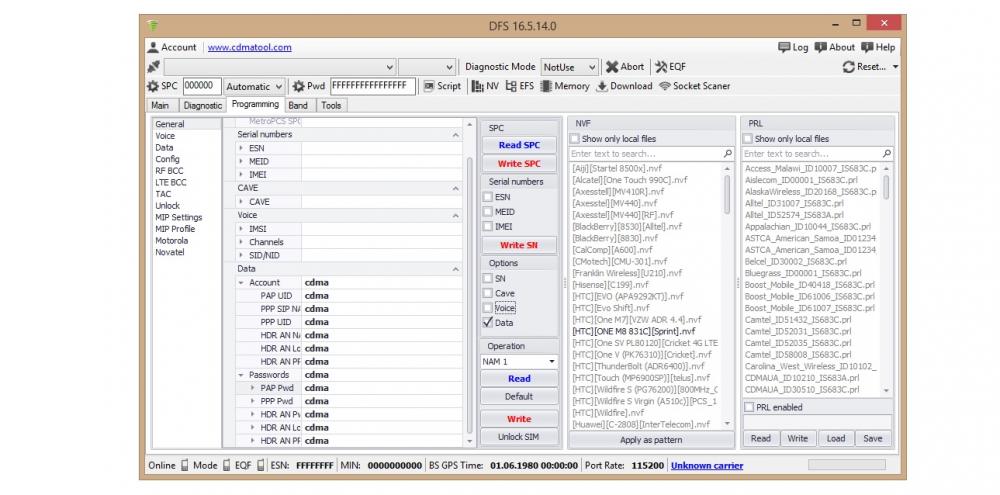The width and height of the screenshot is (1000, 495).
Task: Click the NVF search text field
Action: (645, 154)
